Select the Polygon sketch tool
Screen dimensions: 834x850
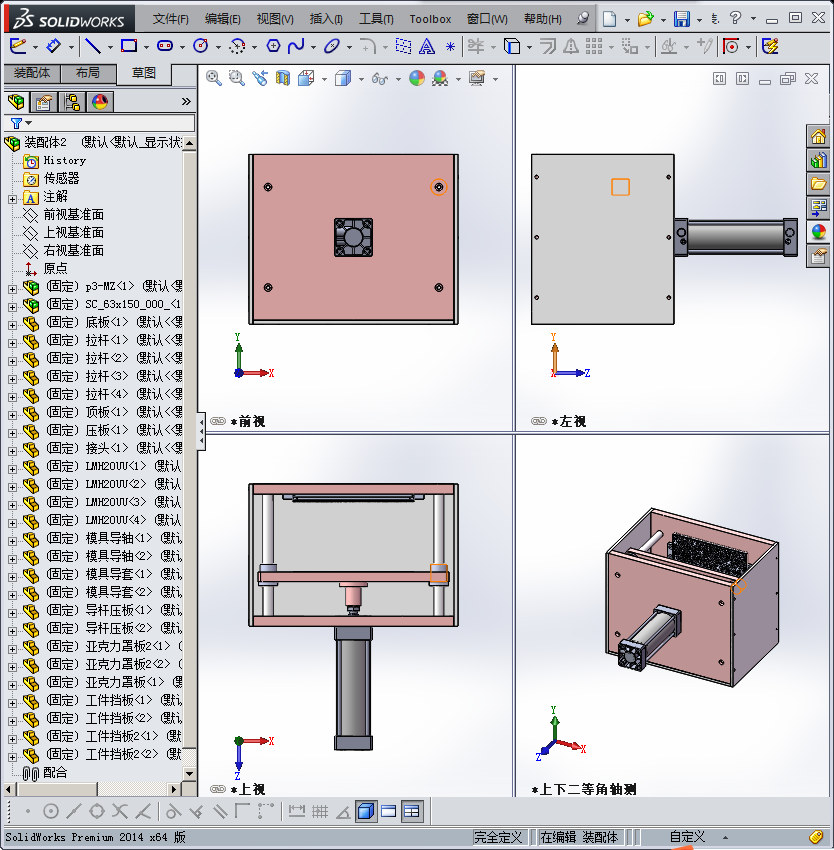coord(273,47)
